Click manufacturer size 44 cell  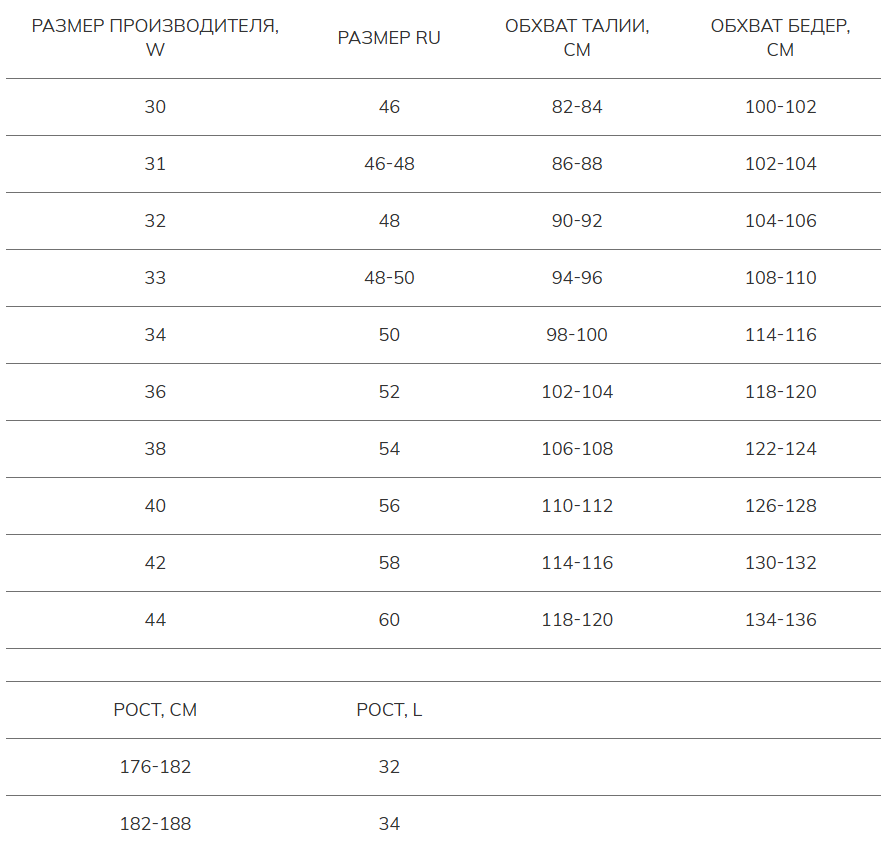click(x=155, y=620)
